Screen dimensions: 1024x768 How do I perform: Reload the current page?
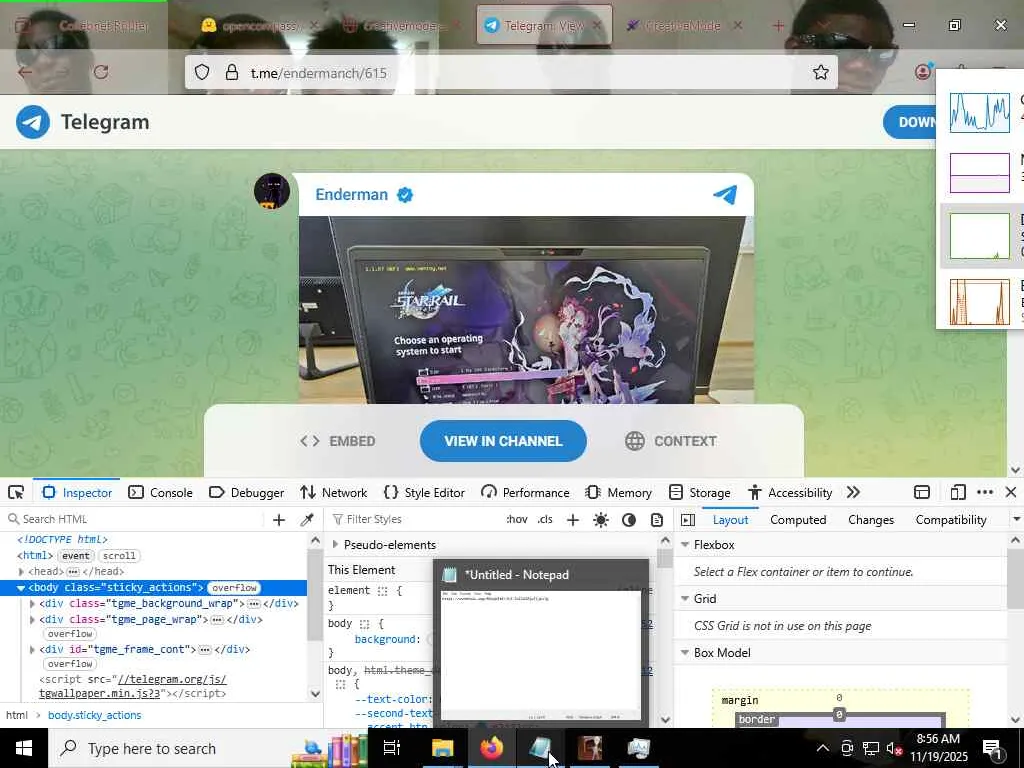[101, 72]
